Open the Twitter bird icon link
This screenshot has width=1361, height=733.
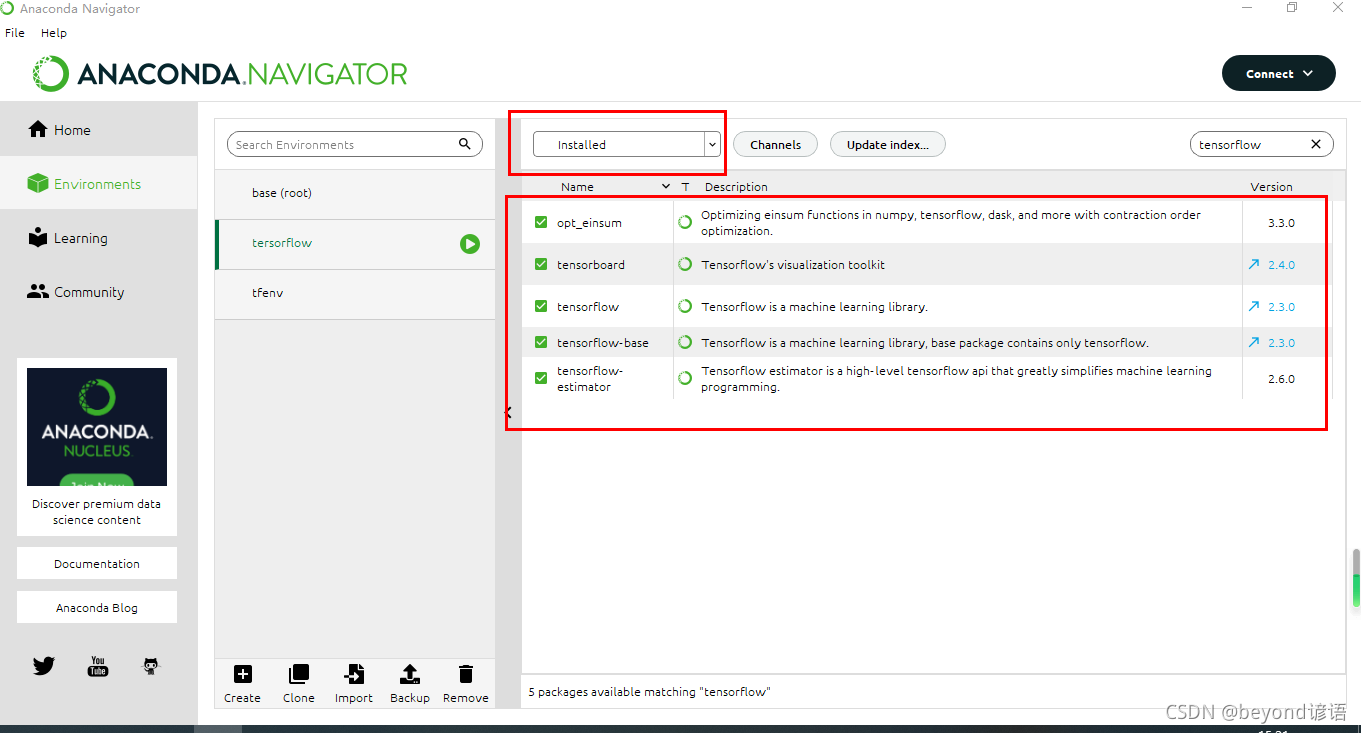44,666
